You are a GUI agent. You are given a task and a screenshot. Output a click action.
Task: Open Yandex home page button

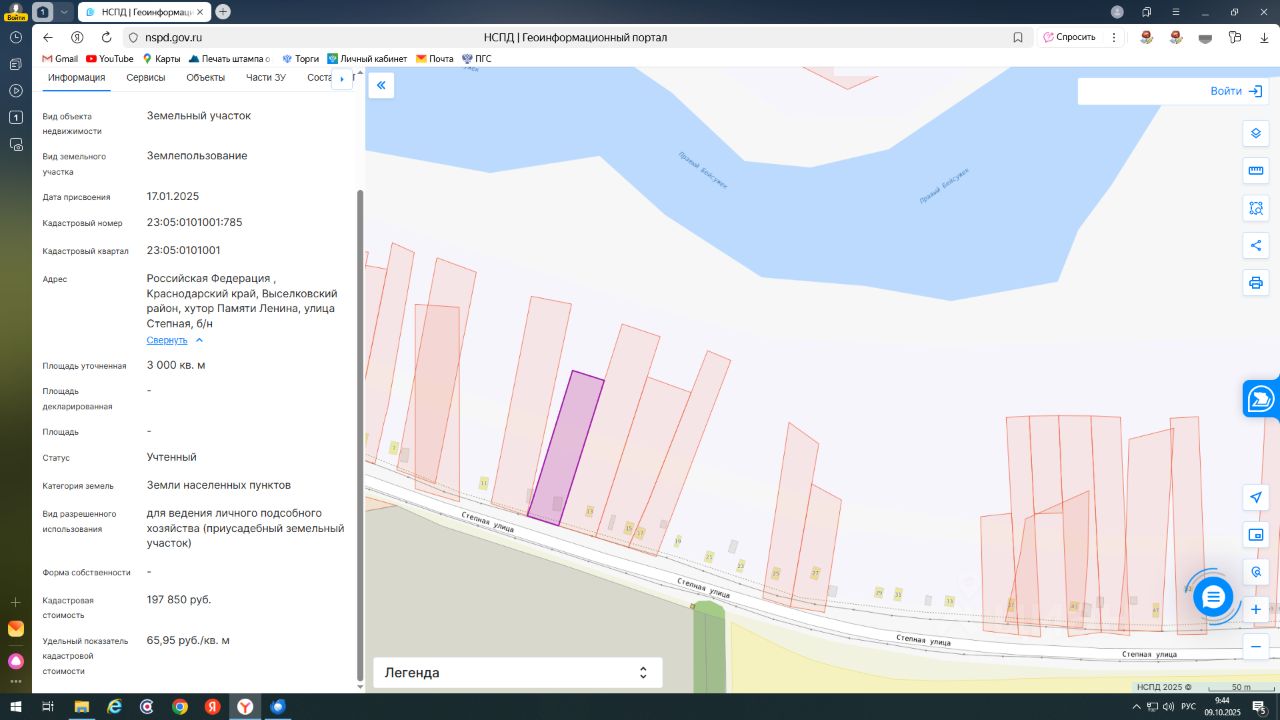coord(77,37)
